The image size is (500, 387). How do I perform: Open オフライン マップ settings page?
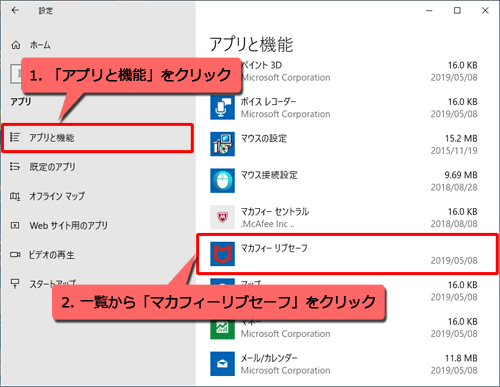tap(57, 196)
